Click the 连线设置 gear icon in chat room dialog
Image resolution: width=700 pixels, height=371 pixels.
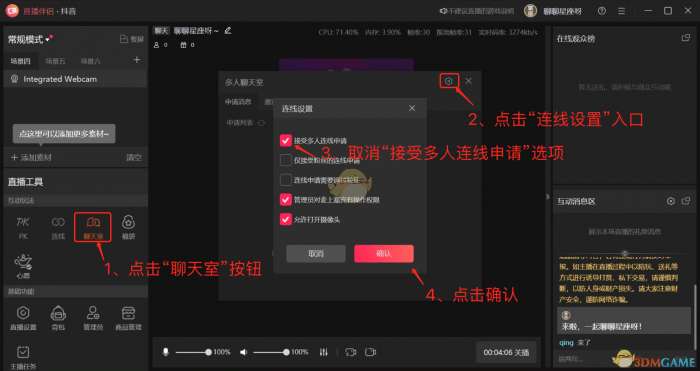(x=449, y=81)
